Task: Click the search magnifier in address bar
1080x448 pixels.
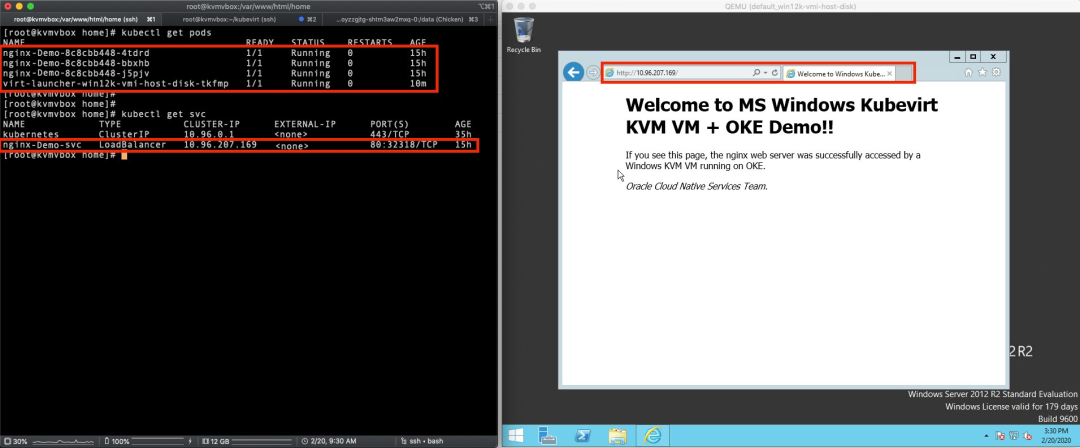Action: tap(757, 73)
